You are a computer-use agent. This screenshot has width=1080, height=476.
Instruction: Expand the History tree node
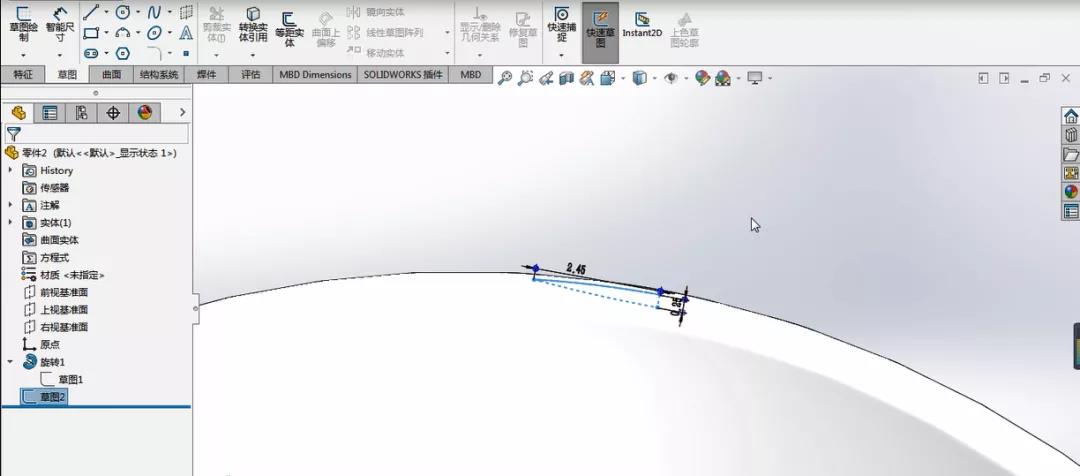[10, 170]
